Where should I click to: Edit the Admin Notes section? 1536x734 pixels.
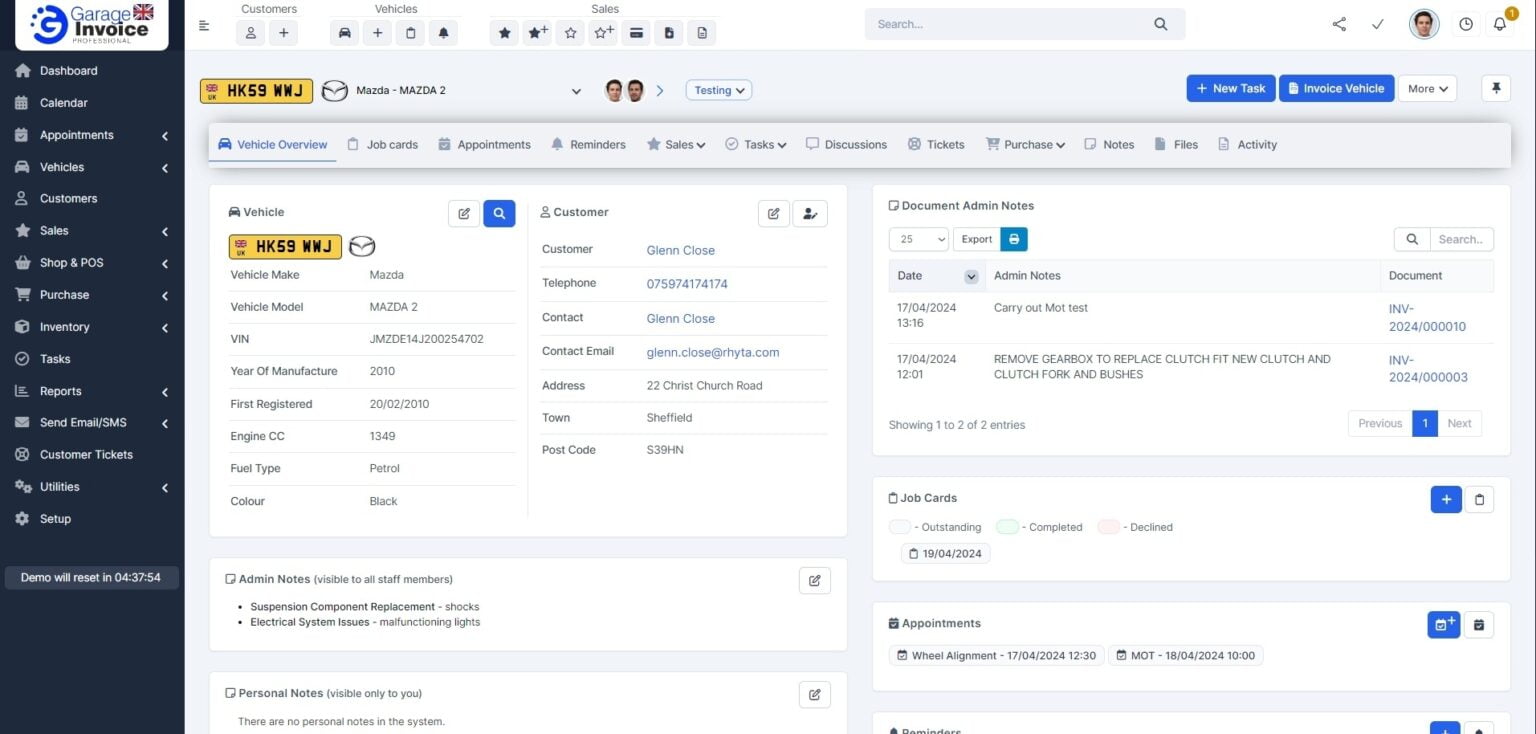pos(814,580)
